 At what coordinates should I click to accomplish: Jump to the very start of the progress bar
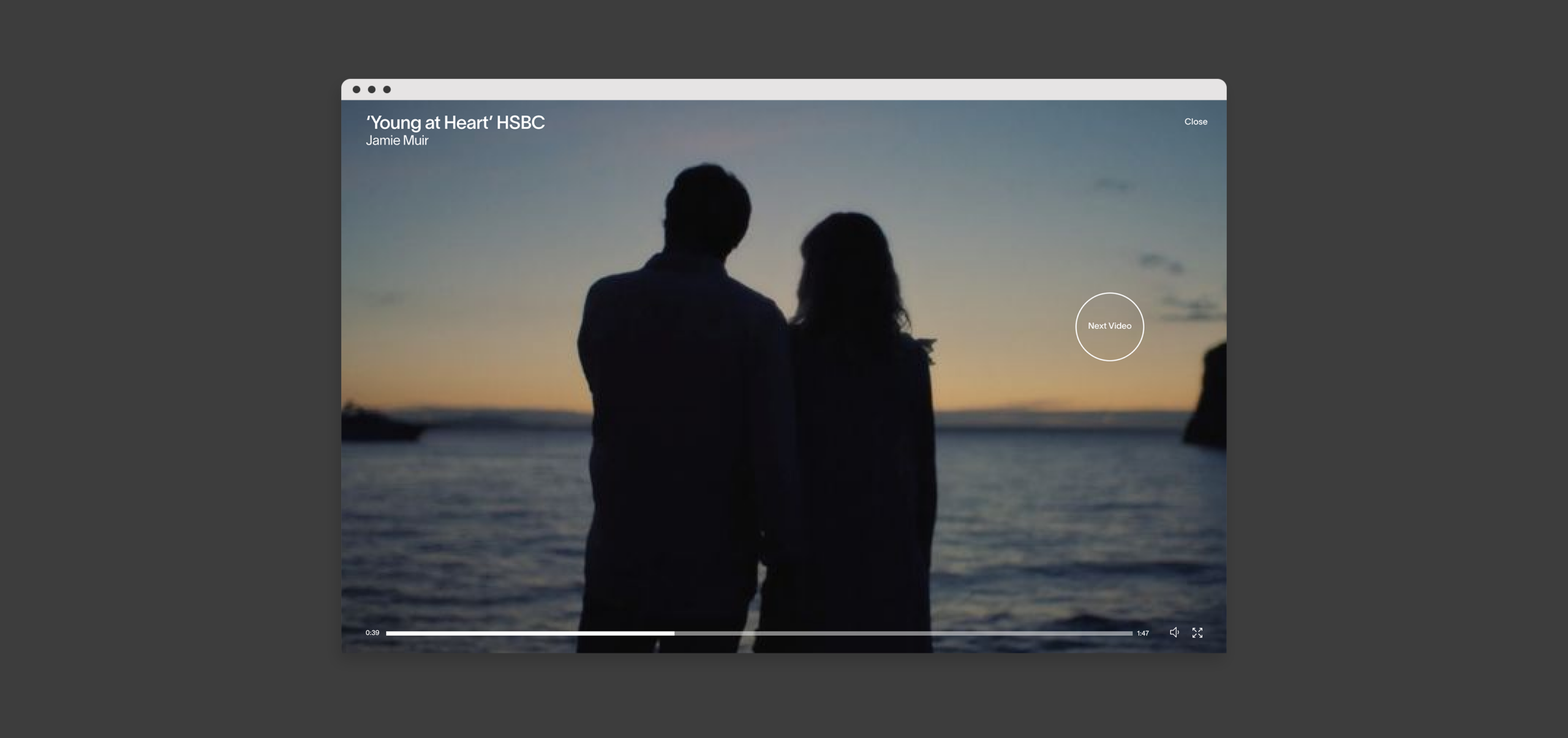tap(388, 633)
